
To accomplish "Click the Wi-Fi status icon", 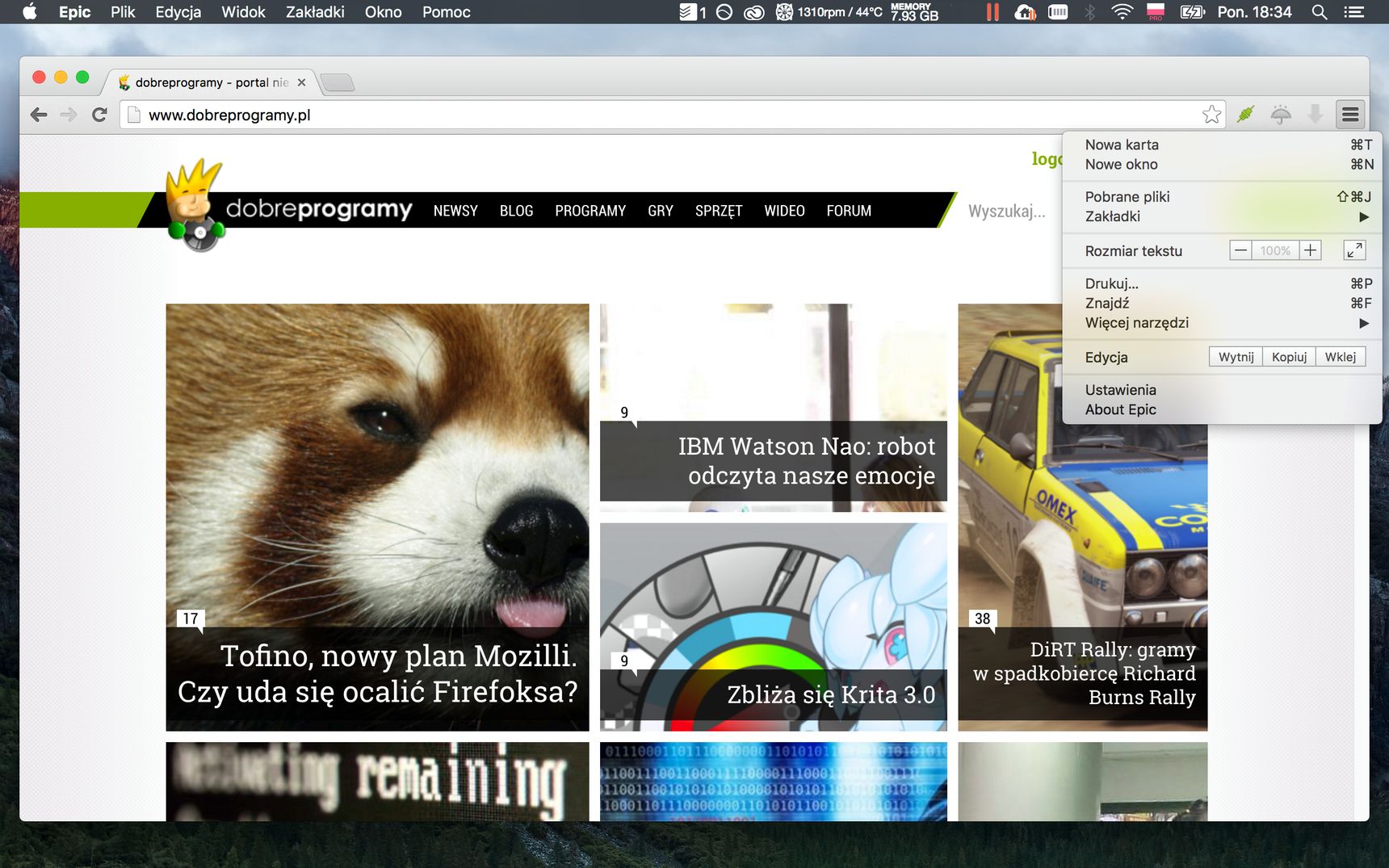I will (x=1122, y=12).
